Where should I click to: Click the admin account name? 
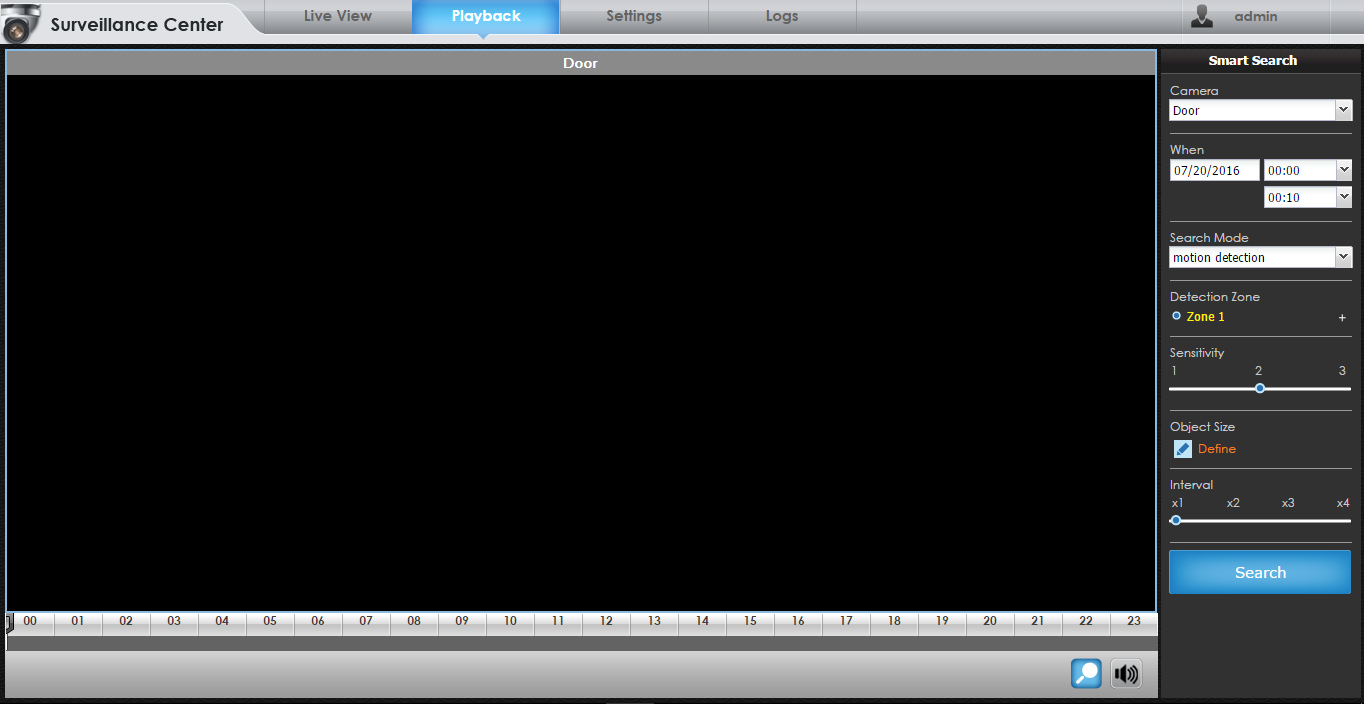point(1256,16)
